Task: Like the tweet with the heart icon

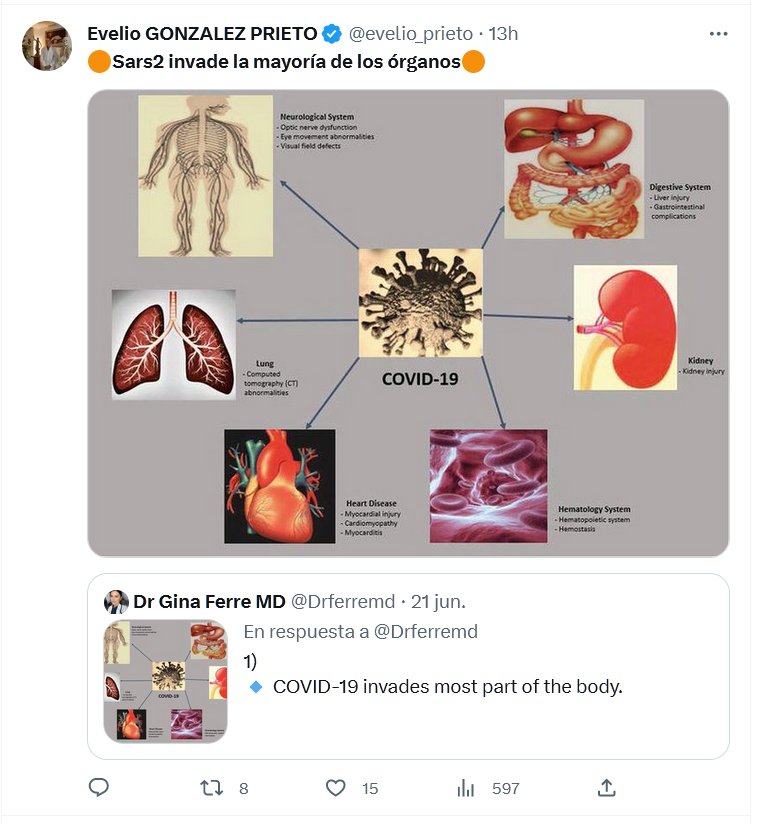Action: coord(337,788)
